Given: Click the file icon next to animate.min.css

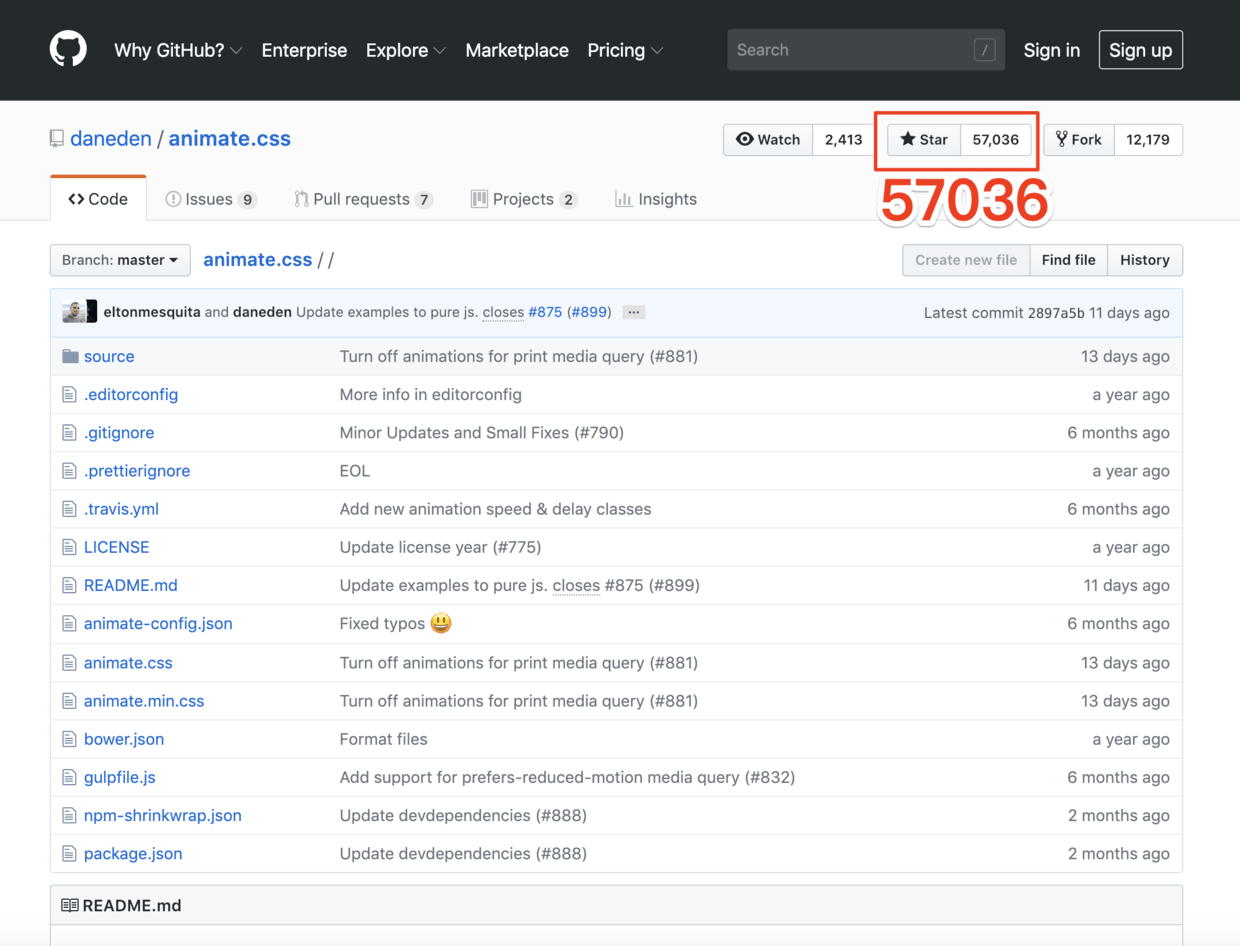Looking at the screenshot, I should click(69, 701).
